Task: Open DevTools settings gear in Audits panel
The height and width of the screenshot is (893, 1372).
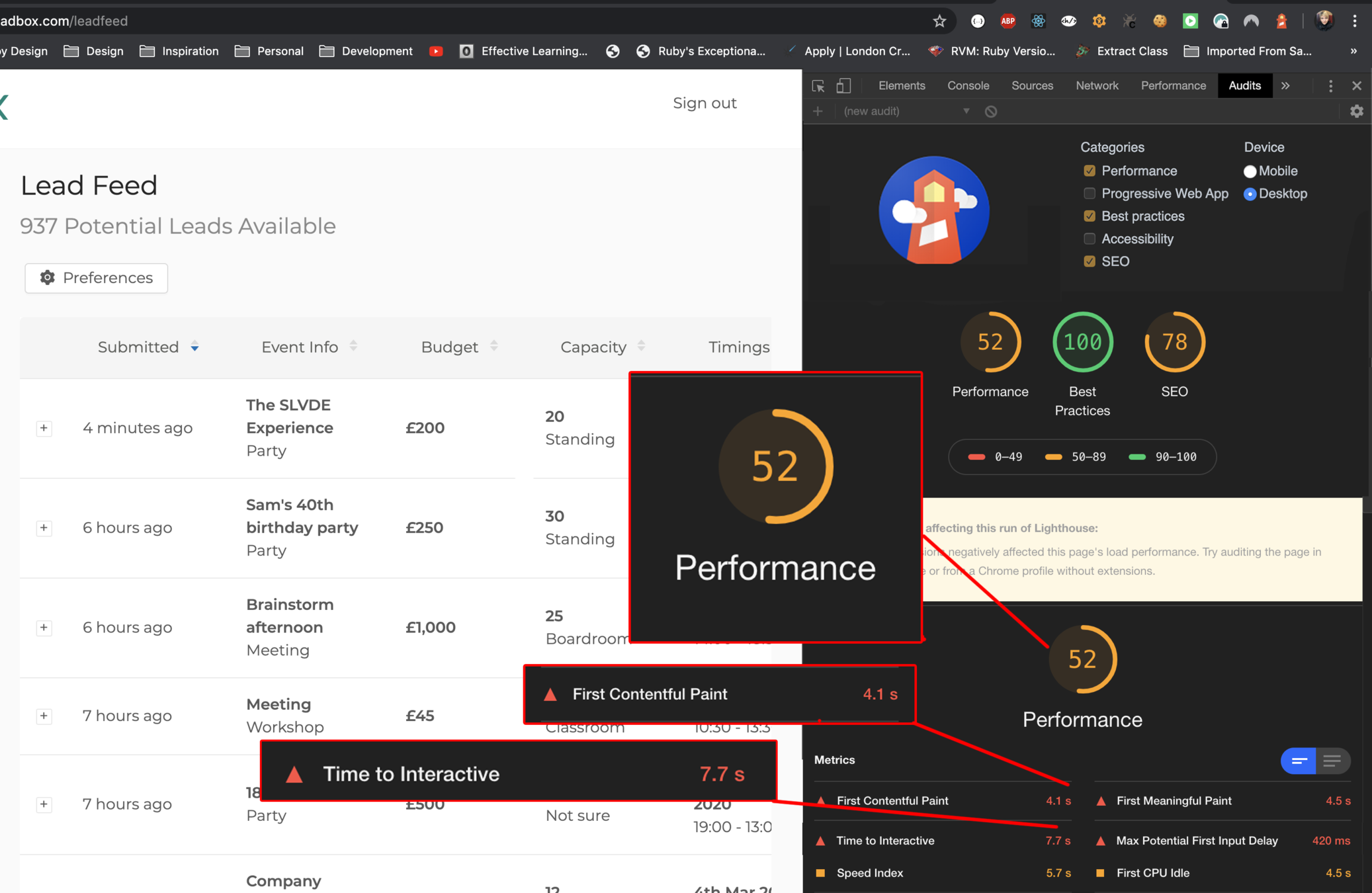Action: coord(1356,111)
